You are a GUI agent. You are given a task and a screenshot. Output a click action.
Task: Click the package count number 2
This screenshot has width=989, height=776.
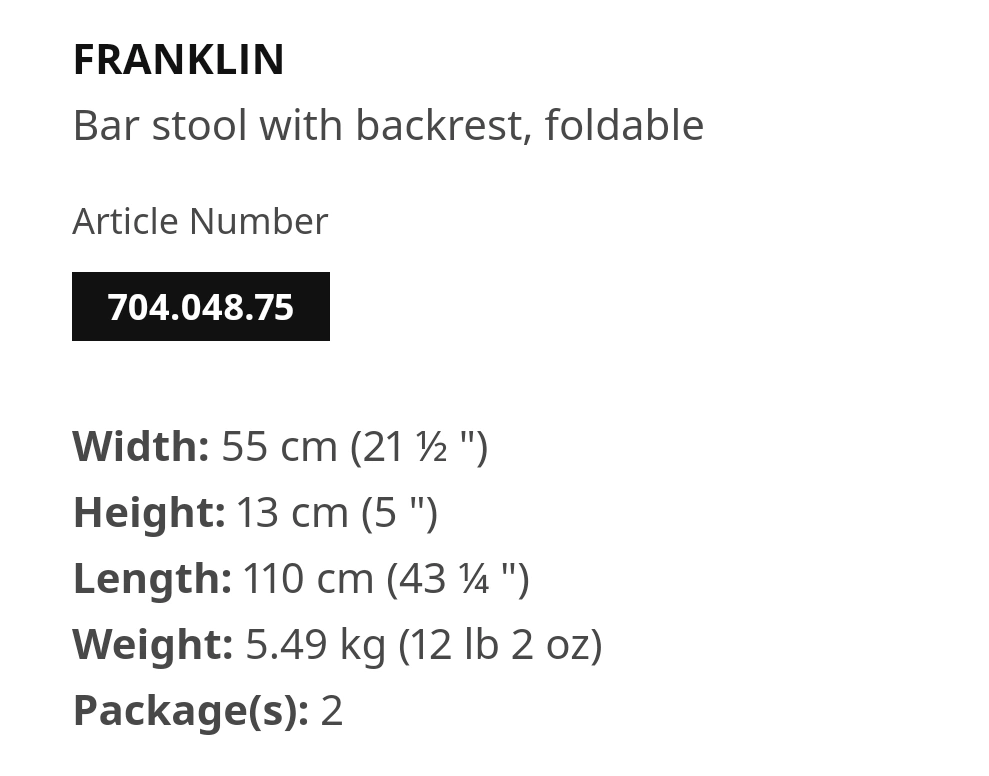pyautogui.click(x=332, y=711)
